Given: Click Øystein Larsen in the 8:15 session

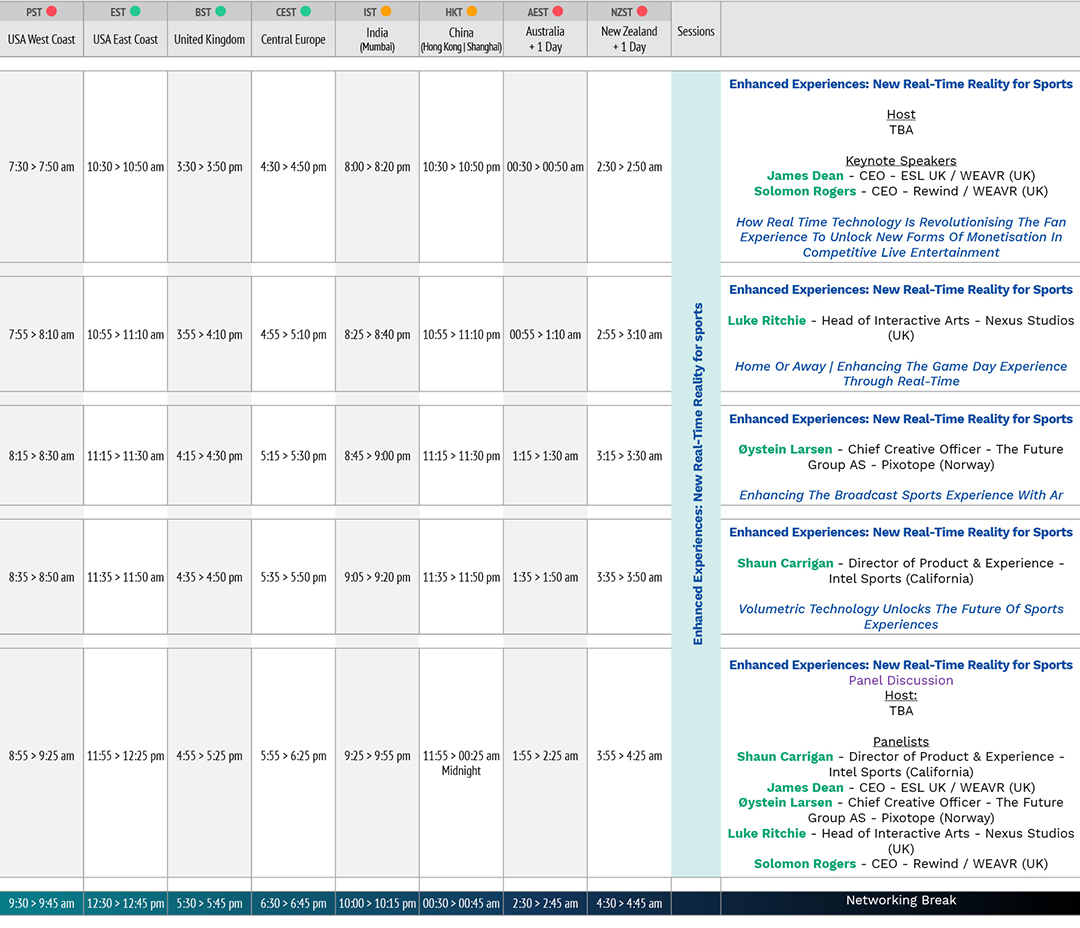Looking at the screenshot, I should tap(785, 449).
